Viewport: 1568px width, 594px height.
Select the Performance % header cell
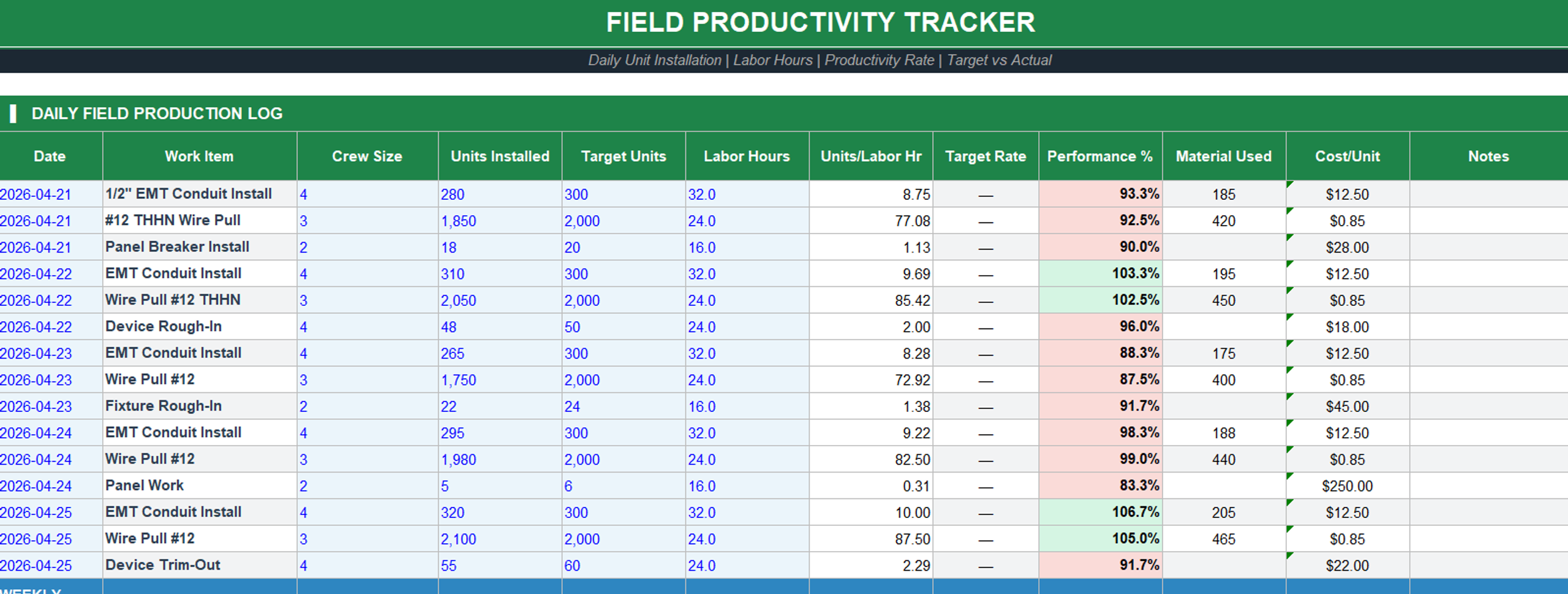point(1101,156)
